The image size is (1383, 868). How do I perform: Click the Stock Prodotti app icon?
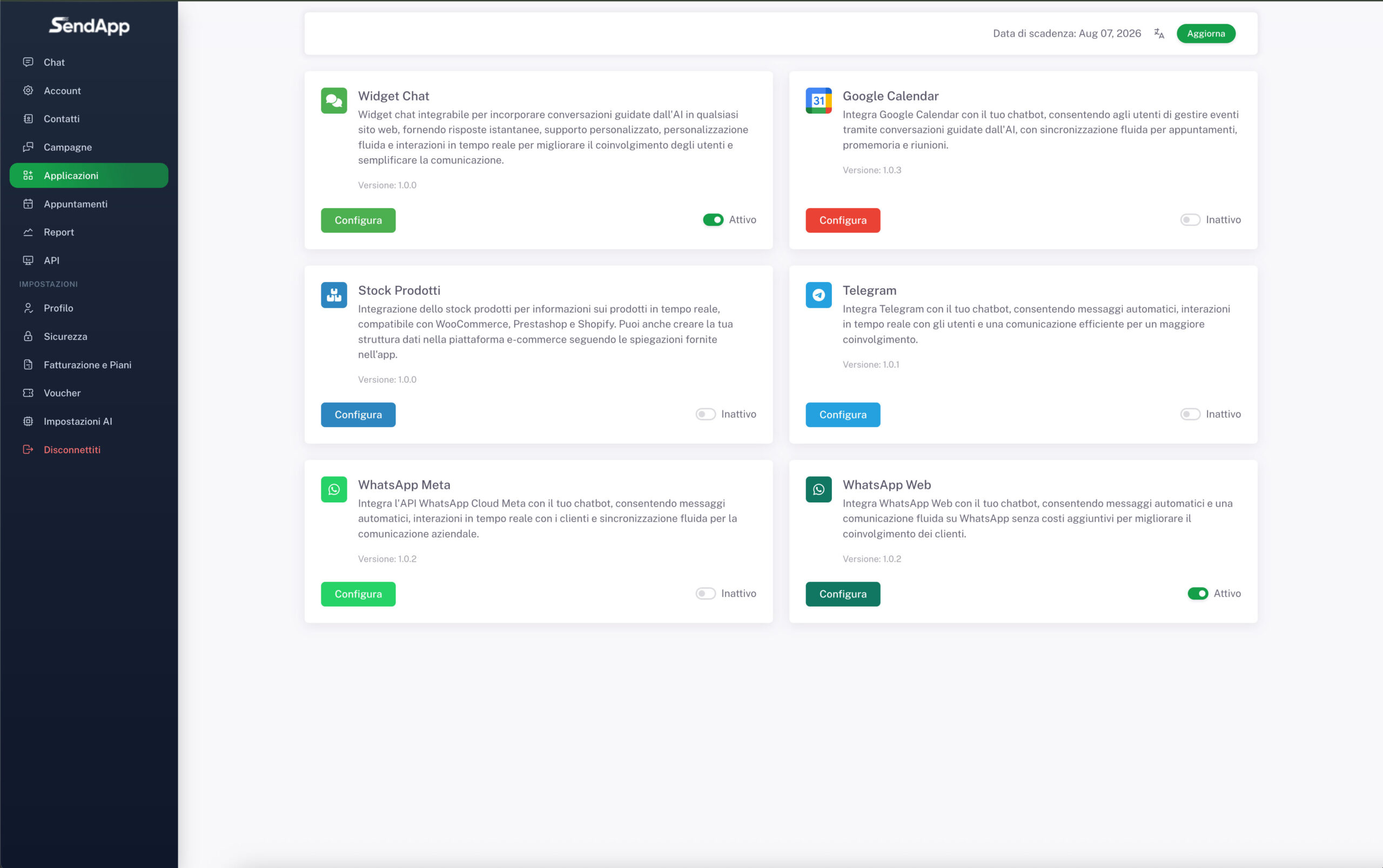pyautogui.click(x=334, y=295)
